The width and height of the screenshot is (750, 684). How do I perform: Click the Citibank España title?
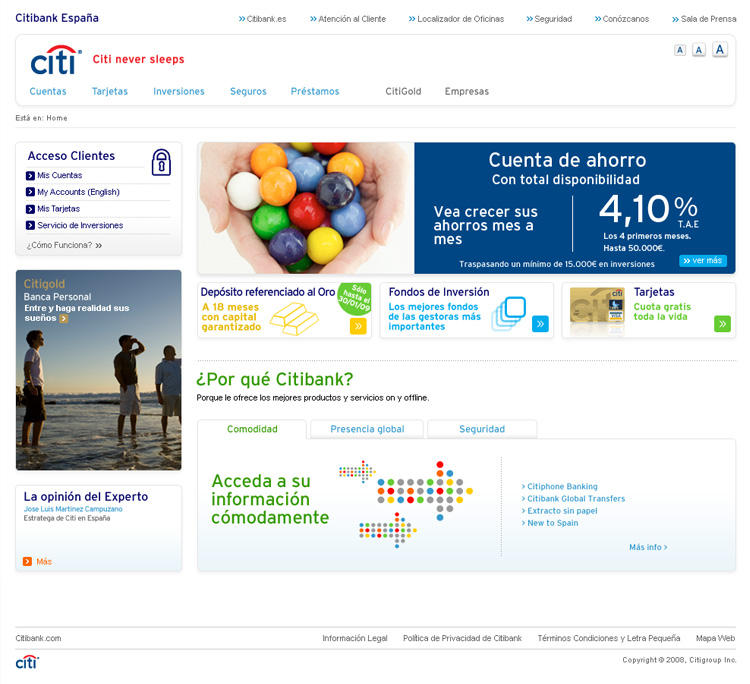click(x=57, y=18)
